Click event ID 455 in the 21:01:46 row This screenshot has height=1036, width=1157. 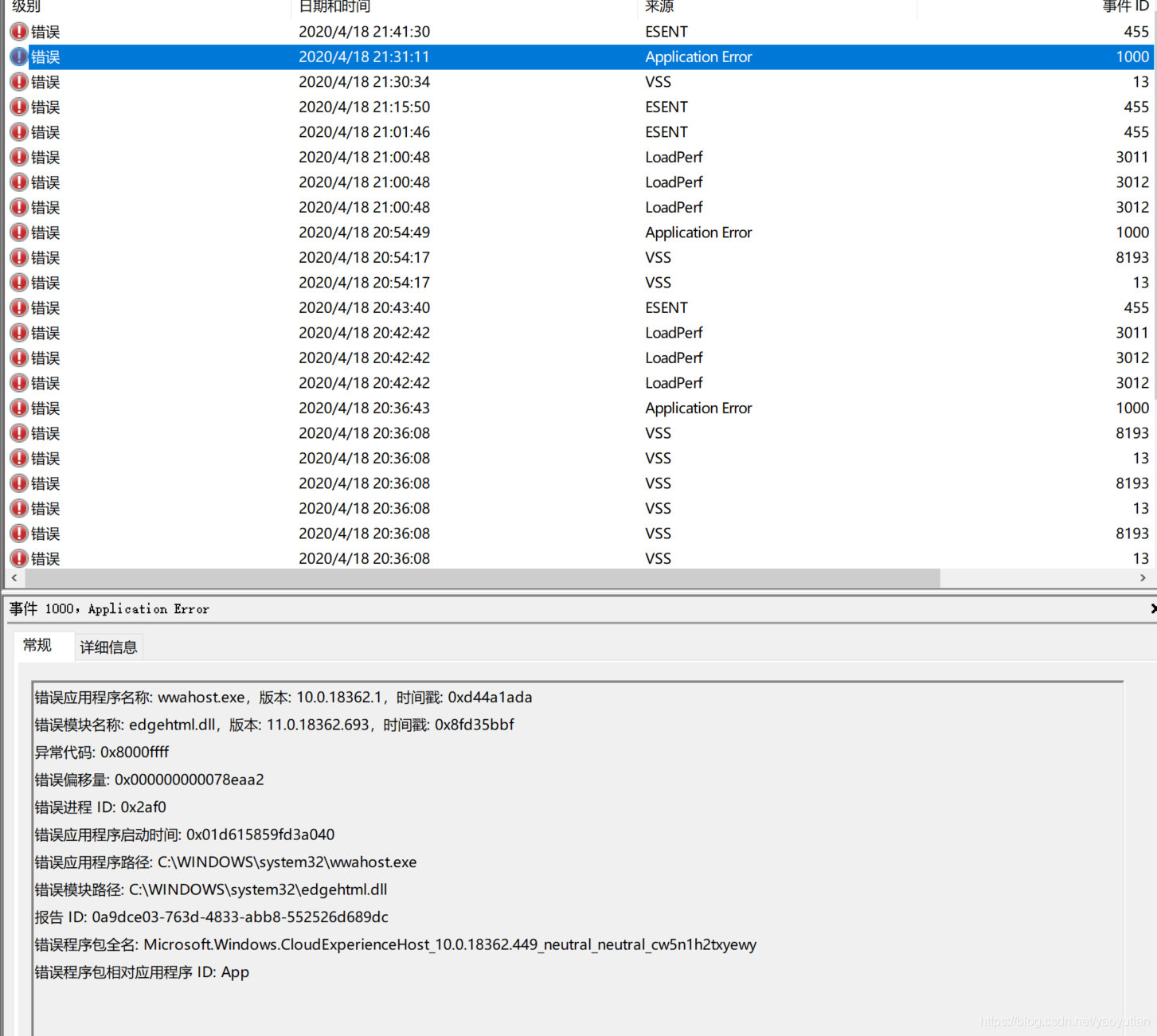click(x=1136, y=132)
